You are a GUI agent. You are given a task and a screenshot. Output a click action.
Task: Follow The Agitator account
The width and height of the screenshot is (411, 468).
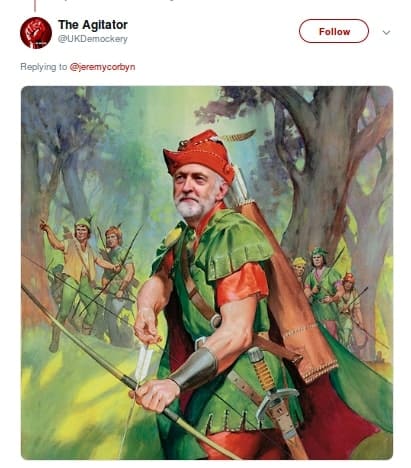coord(334,31)
